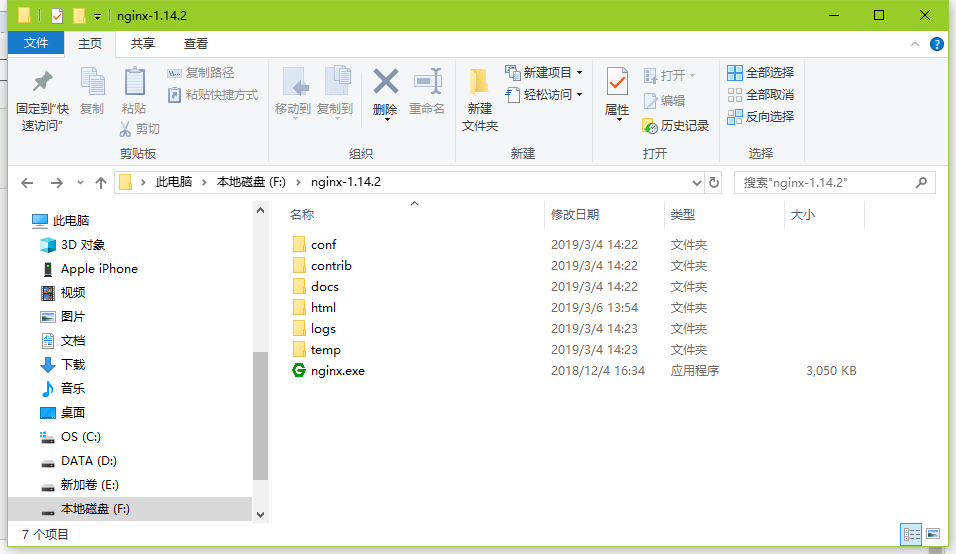Click 此电脑 in the address breadcrumb
The height and width of the screenshot is (554, 956).
174,182
